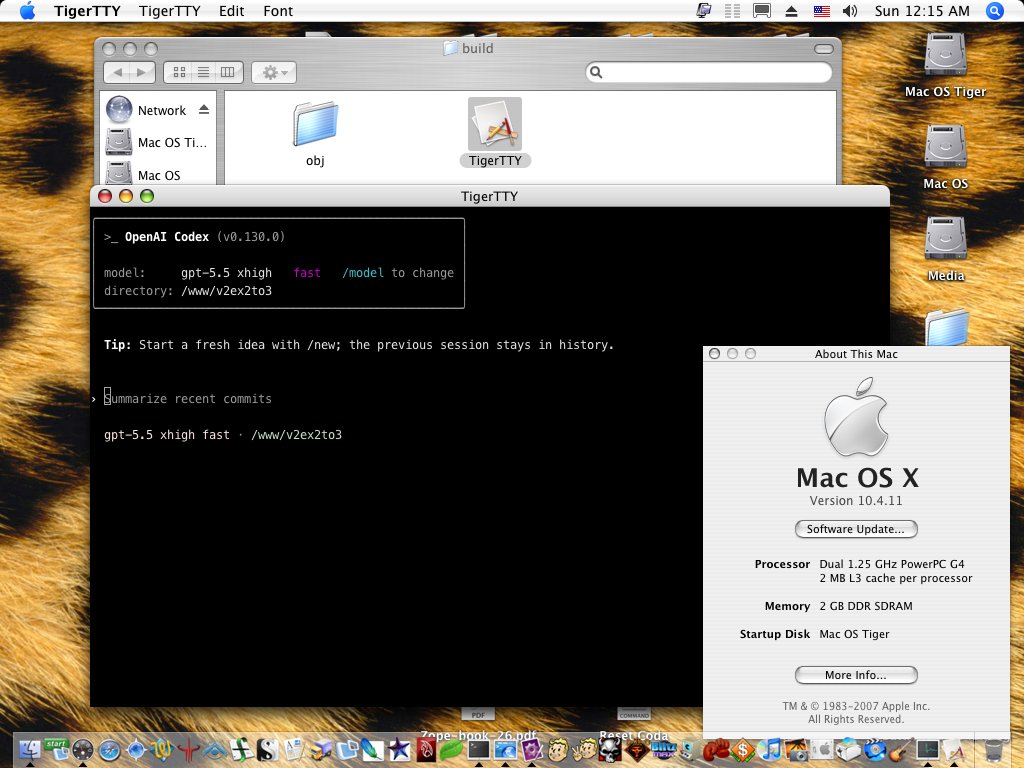Image resolution: width=1024 pixels, height=768 pixels.
Task: Click the eject icon in menu bar
Action: [791, 11]
